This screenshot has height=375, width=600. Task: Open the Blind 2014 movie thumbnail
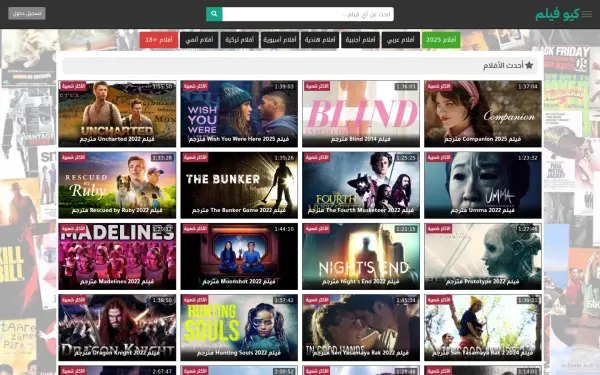pyautogui.click(x=361, y=114)
